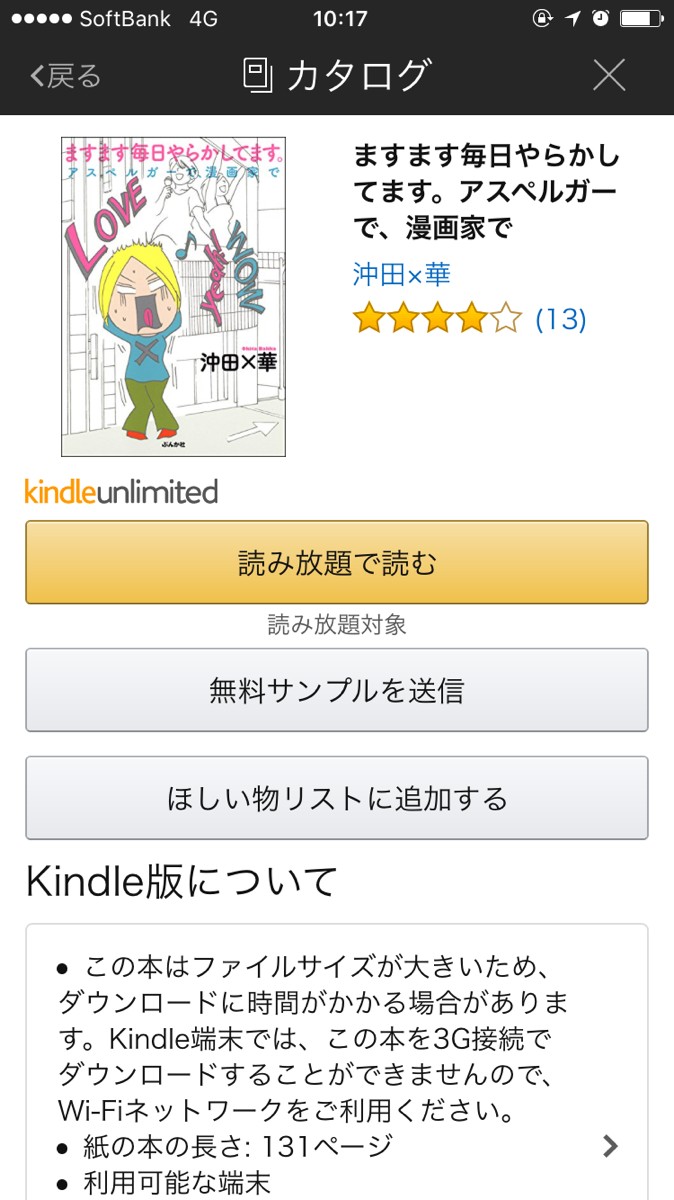Viewport: 674px width, 1200px height.
Task: View the (13) customer reviews
Action: (561, 320)
